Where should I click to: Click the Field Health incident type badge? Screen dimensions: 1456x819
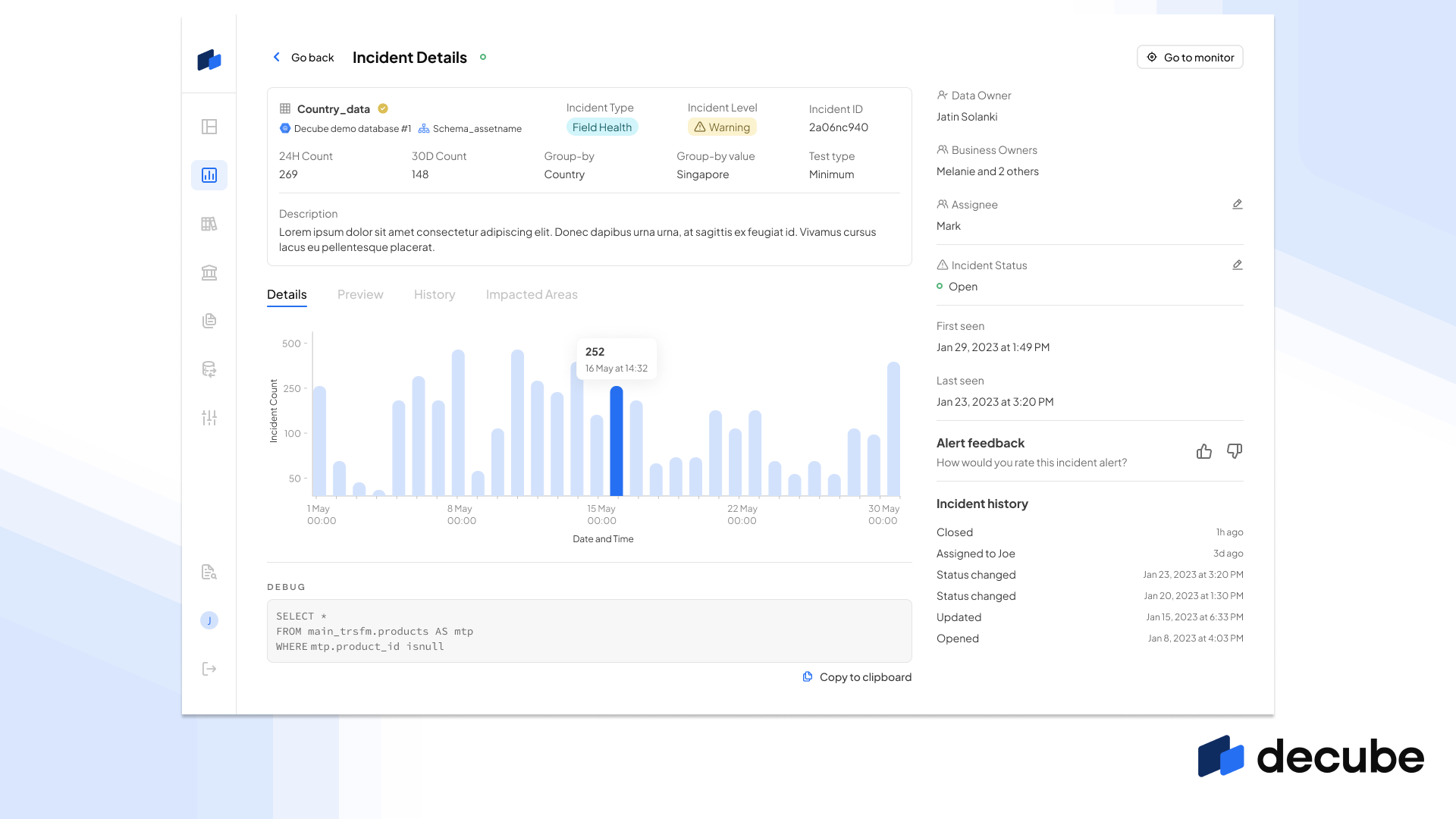(602, 127)
